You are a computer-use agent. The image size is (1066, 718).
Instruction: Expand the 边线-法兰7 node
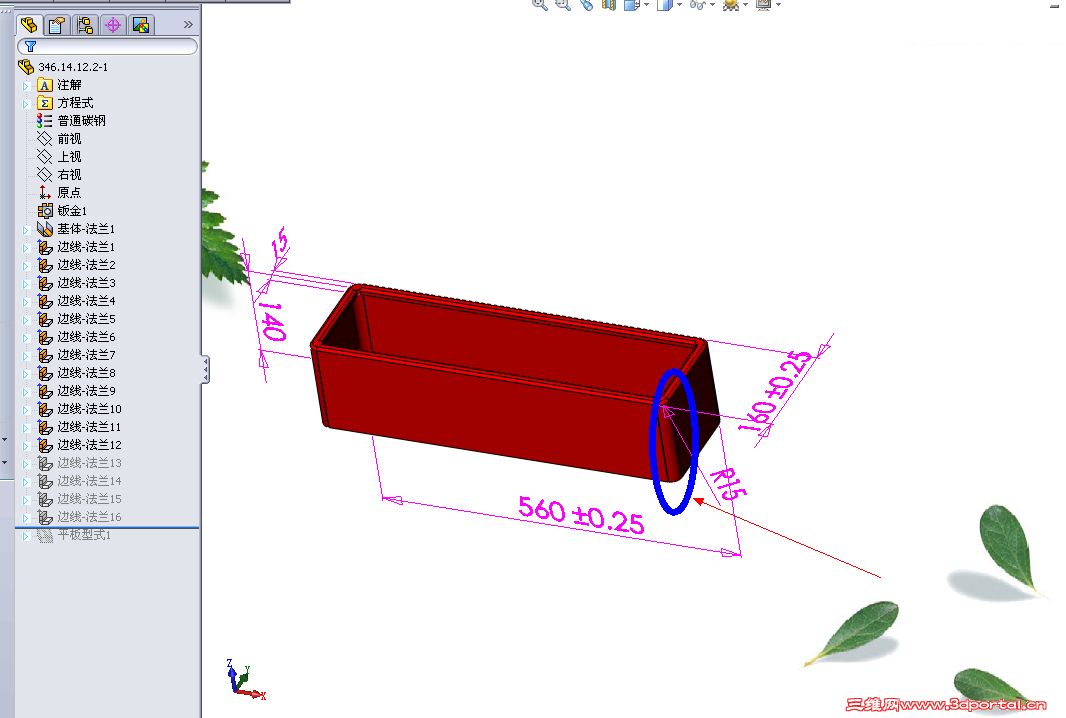[x=26, y=356]
